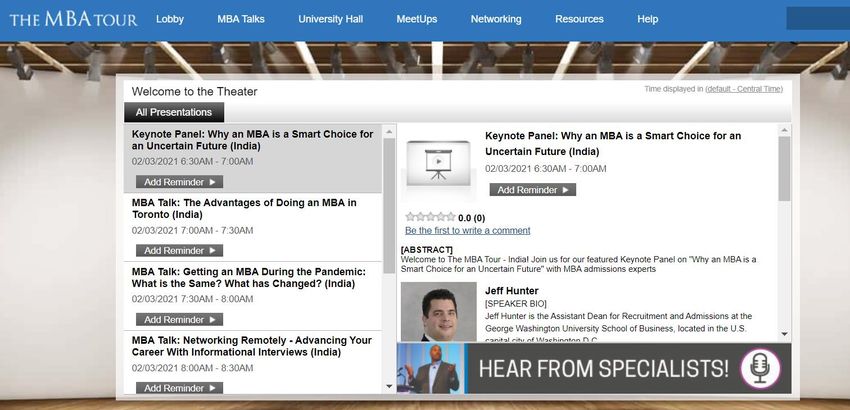850x410 pixels.
Task: Open University Hall
Action: click(x=331, y=19)
